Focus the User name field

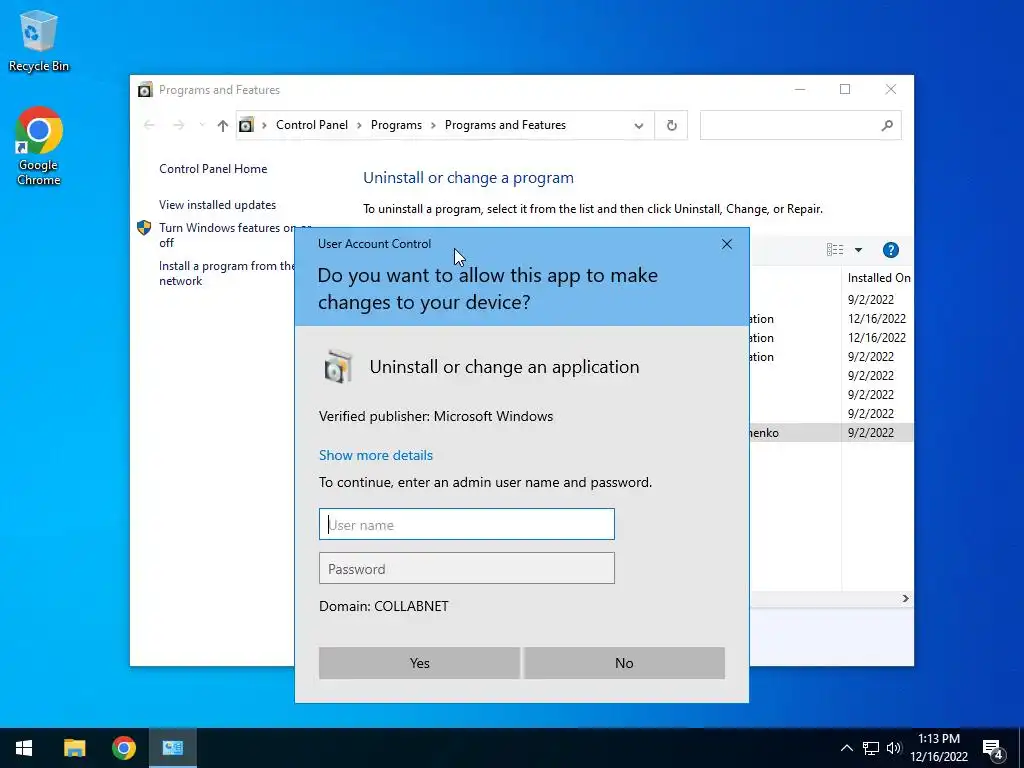click(467, 524)
